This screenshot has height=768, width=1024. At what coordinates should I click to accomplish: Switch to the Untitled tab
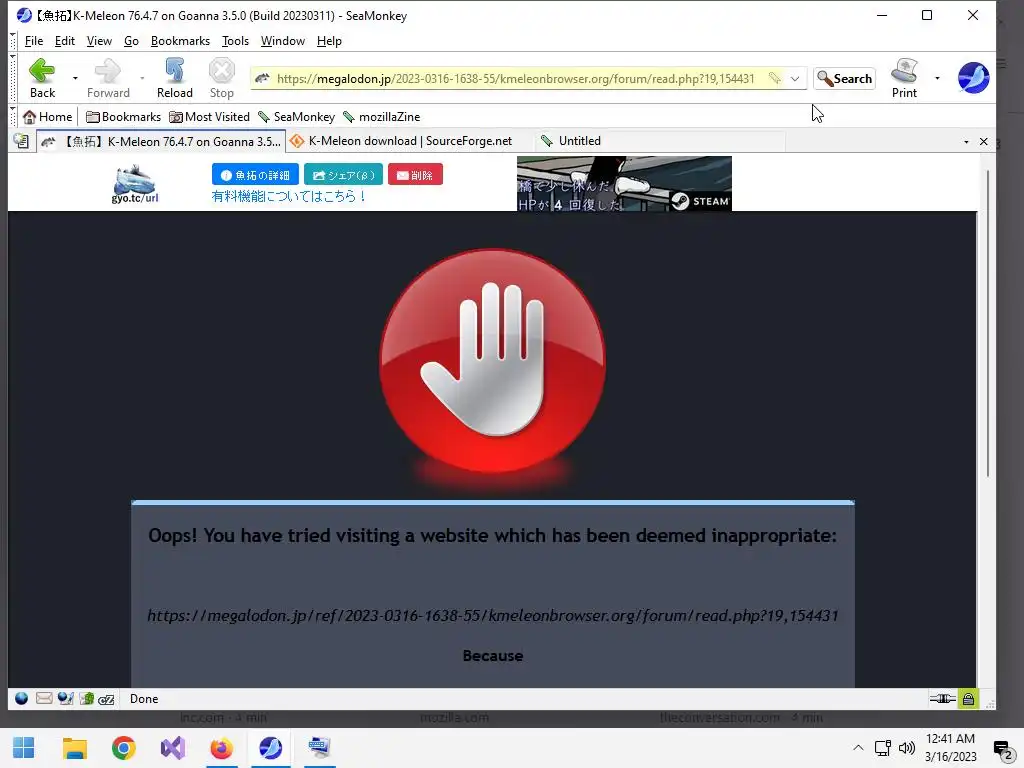click(x=660, y=141)
